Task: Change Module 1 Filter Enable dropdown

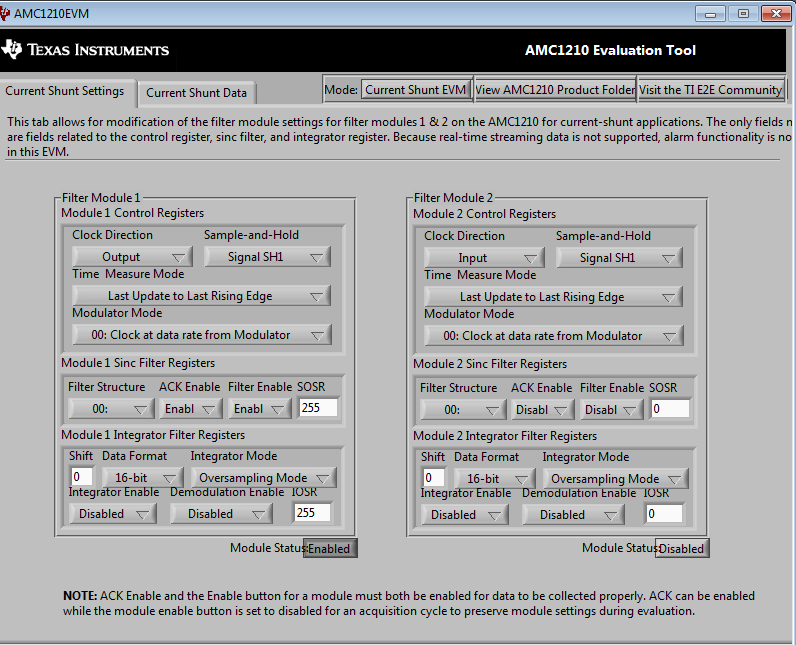Action: coord(260,409)
